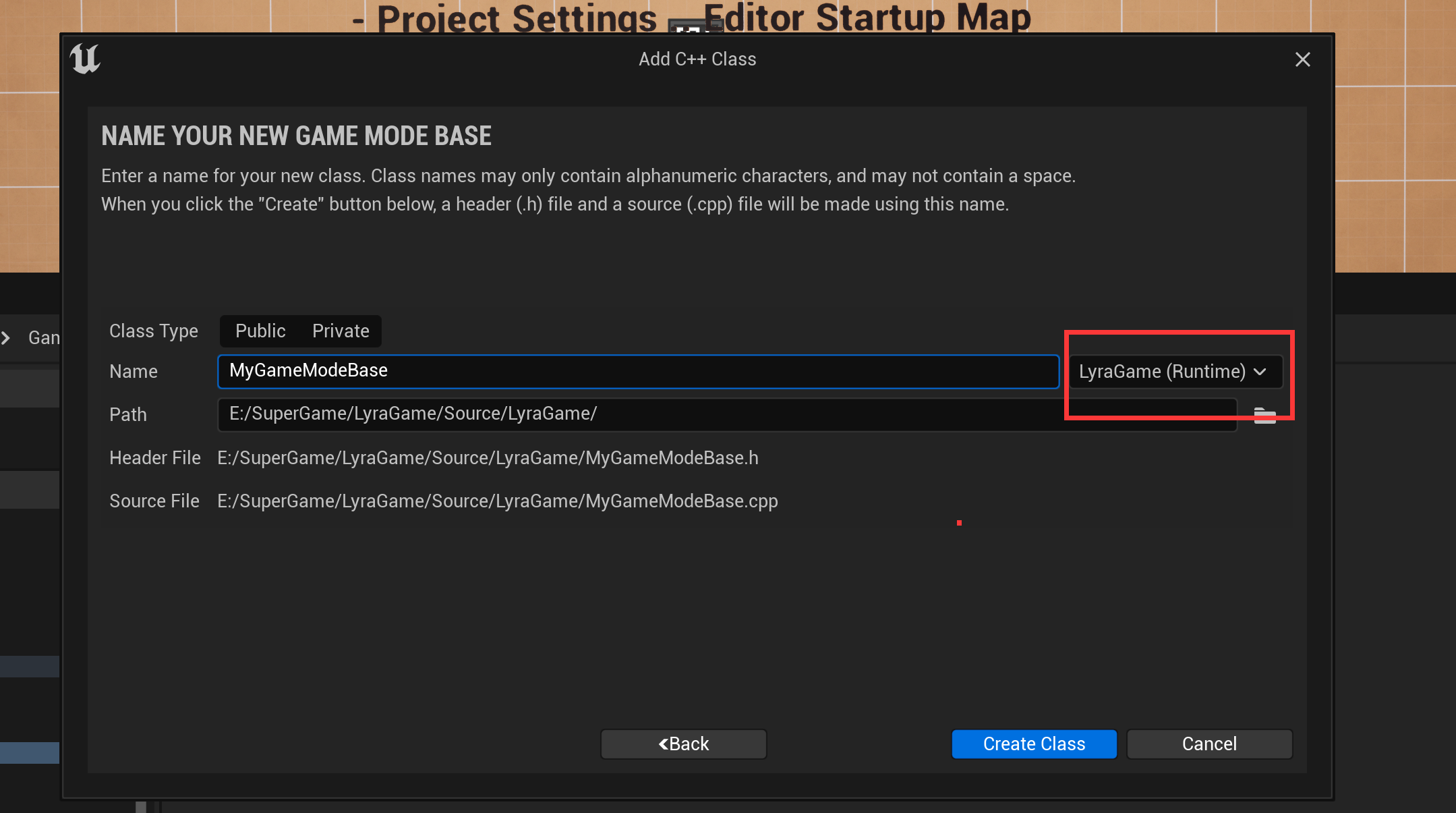Click the Add C++ Class title bar
Image resolution: width=1456 pixels, height=813 pixels.
pyautogui.click(x=697, y=59)
